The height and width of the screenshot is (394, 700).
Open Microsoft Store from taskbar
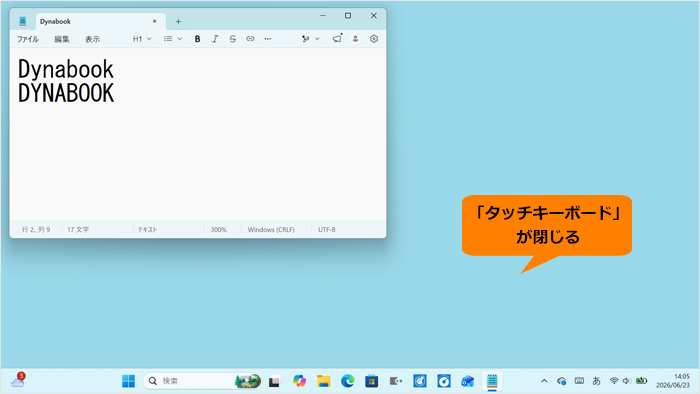(x=371, y=381)
